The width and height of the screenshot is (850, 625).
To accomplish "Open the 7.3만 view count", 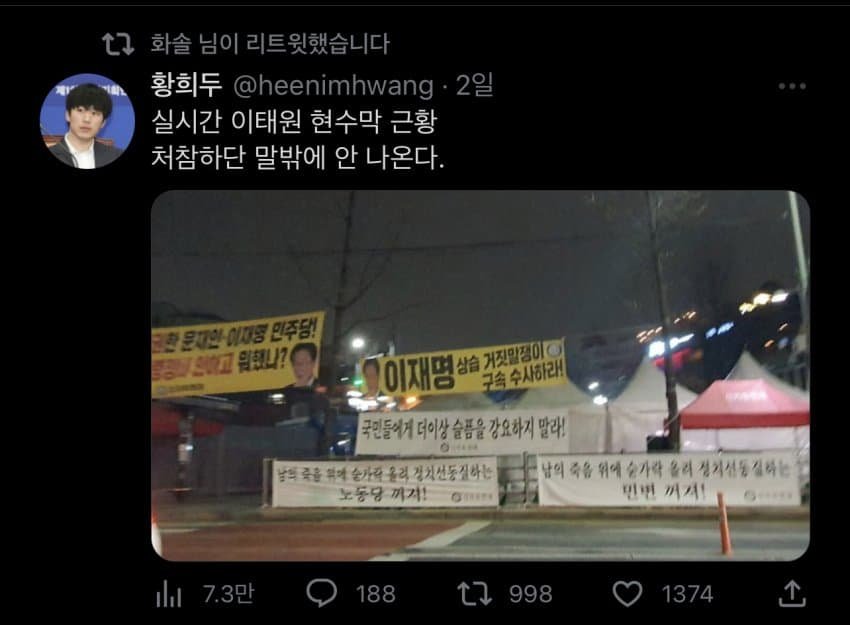I will coord(228,594).
